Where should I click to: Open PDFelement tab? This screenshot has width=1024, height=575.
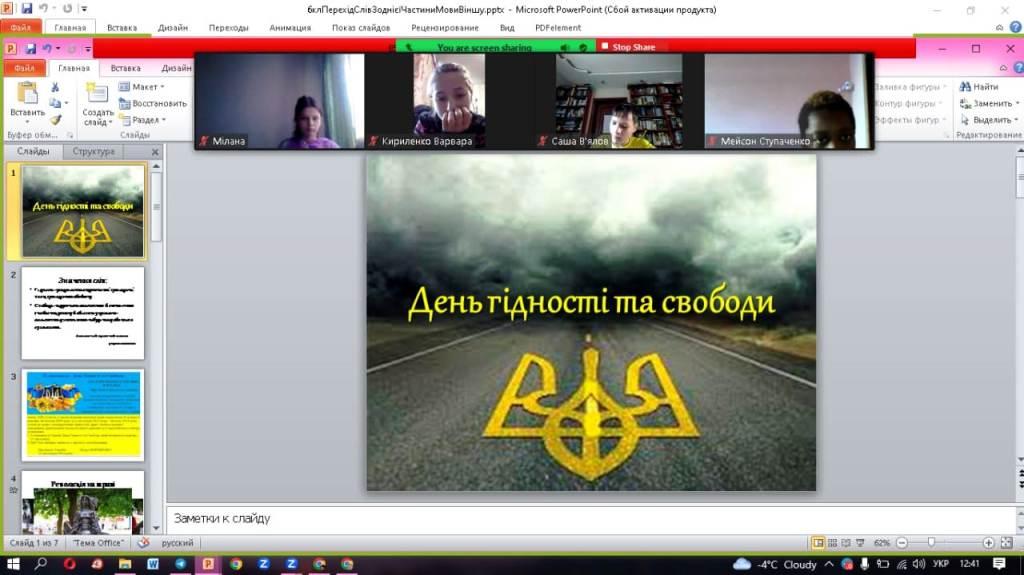tap(557, 27)
